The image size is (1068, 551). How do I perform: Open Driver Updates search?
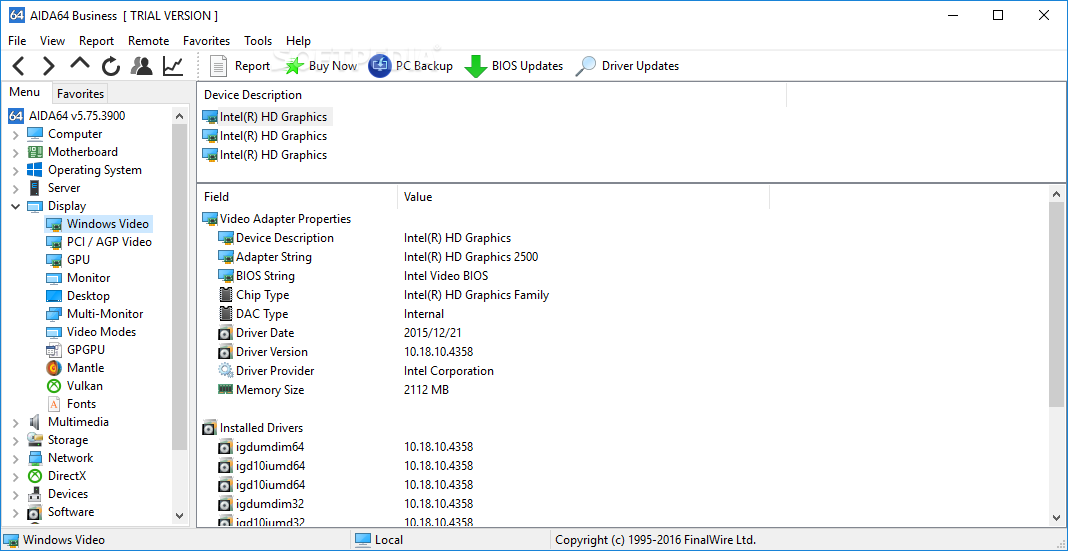click(627, 66)
